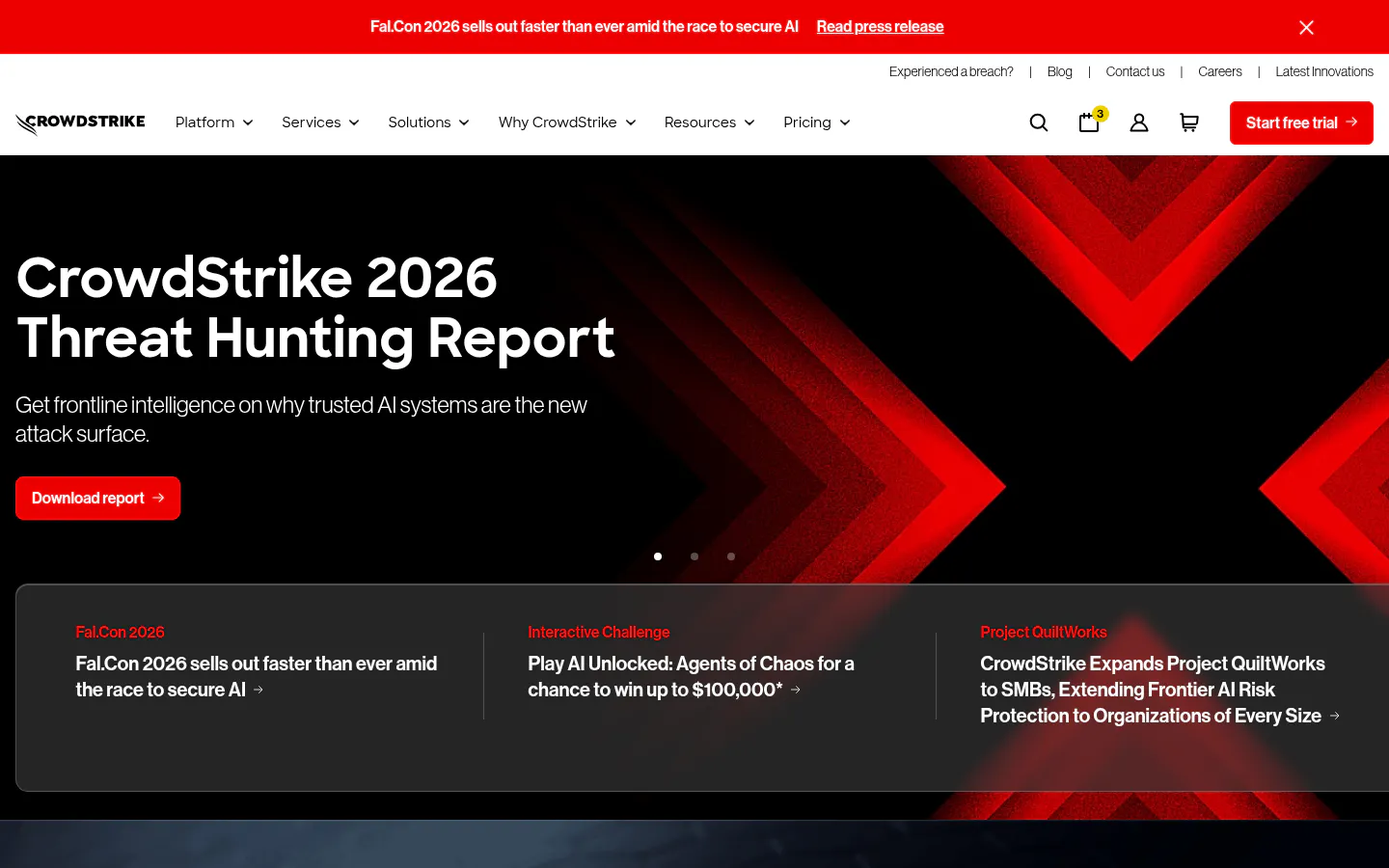Select the first carousel slide dot
Image resolution: width=1389 pixels, height=868 pixels.
tap(658, 556)
